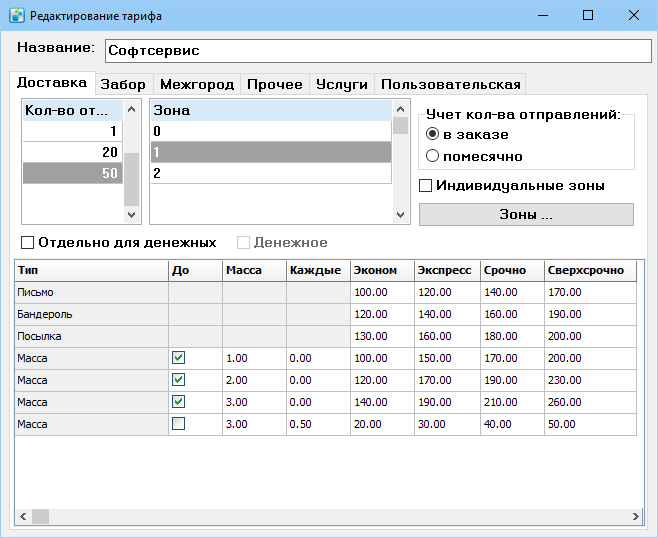The width and height of the screenshot is (658, 538).
Task: Click the Сверхсрочно column header
Action: tap(590, 270)
